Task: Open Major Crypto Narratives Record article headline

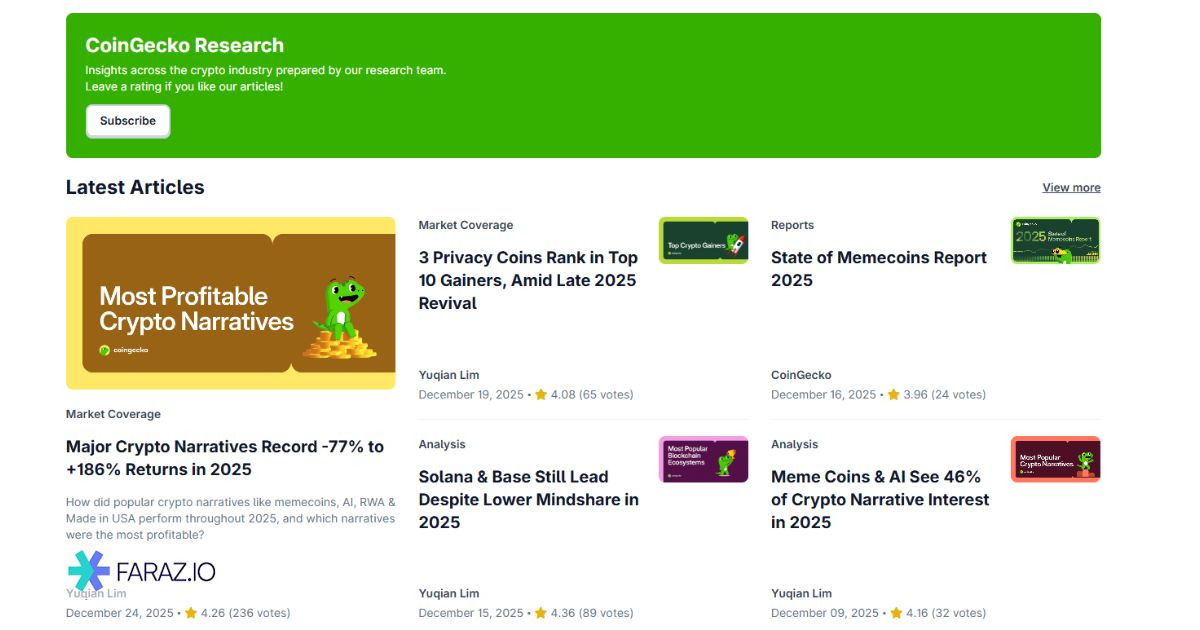Action: click(225, 458)
